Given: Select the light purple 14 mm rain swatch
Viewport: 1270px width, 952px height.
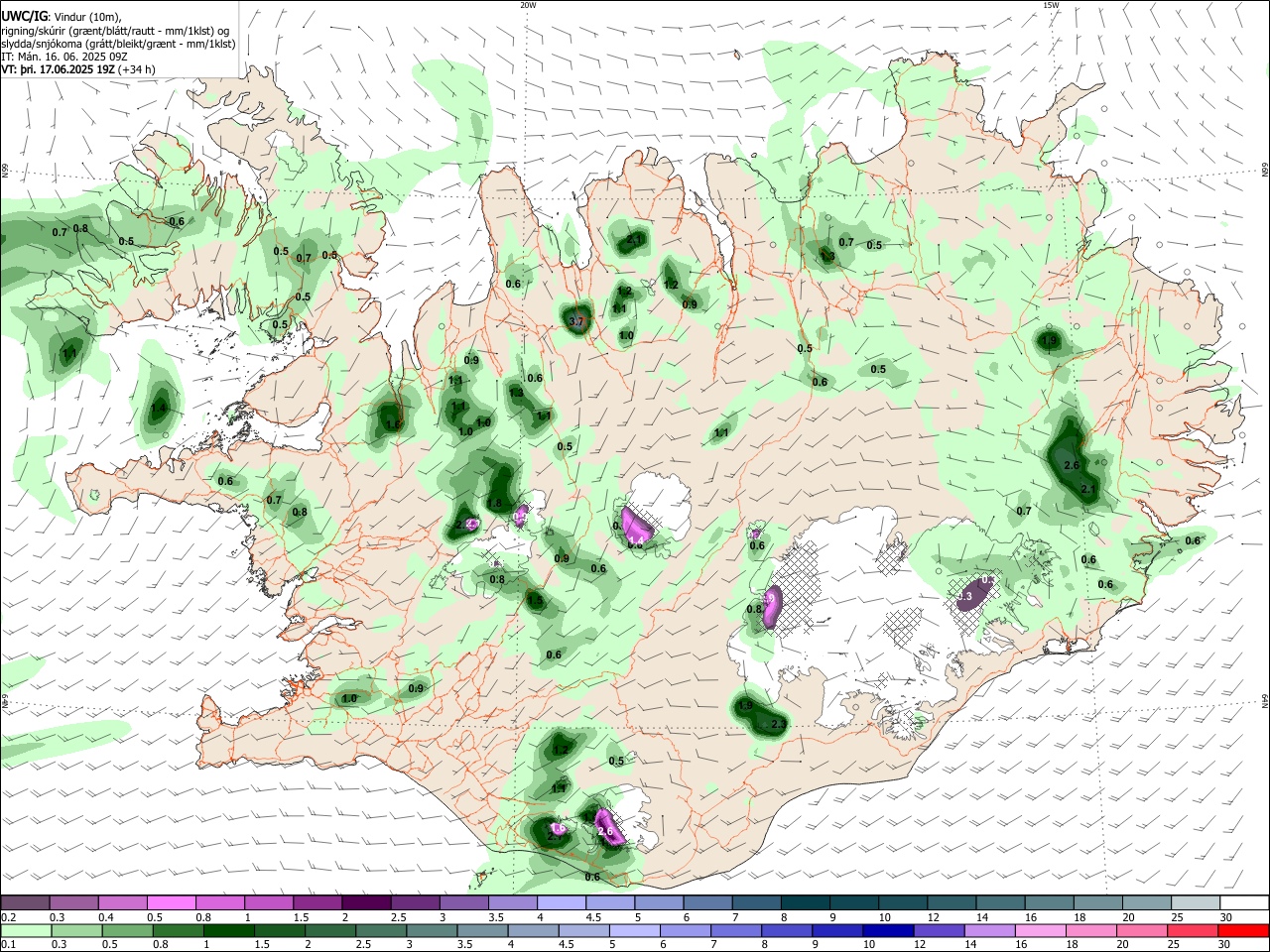Looking at the screenshot, I should pyautogui.click(x=988, y=930).
